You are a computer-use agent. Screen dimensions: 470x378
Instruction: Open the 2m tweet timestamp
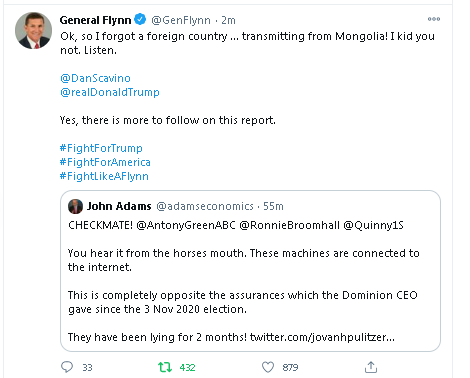click(228, 20)
